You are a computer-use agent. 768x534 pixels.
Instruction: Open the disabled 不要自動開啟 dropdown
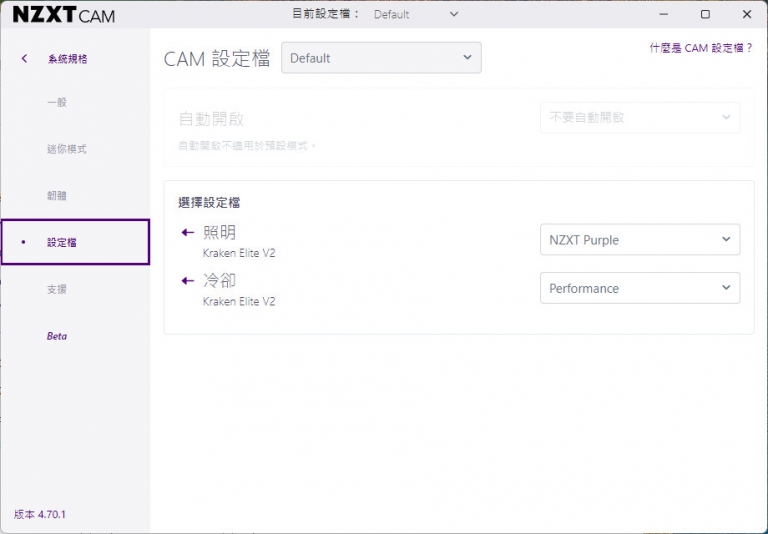(x=640, y=118)
